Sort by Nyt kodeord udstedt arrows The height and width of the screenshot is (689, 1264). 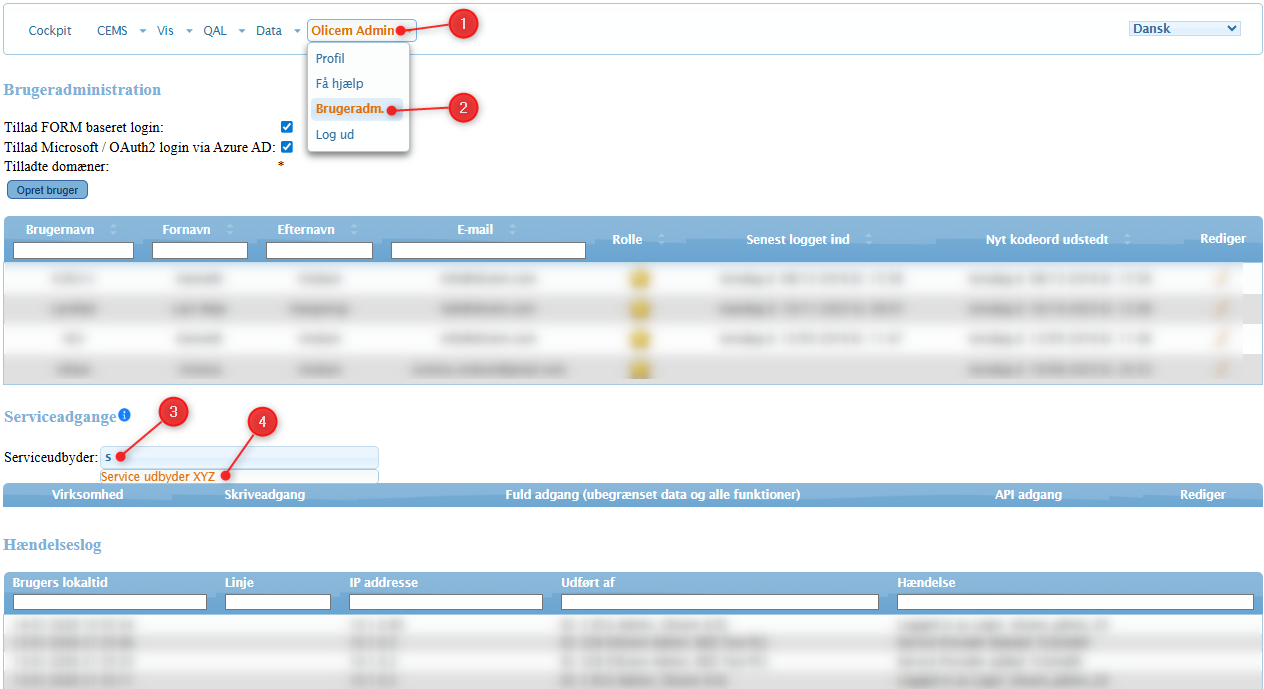point(1127,240)
